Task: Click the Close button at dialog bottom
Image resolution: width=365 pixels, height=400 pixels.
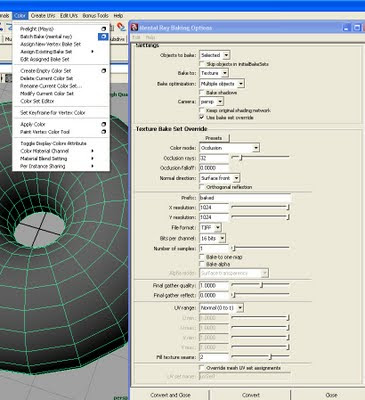Action: (331, 395)
